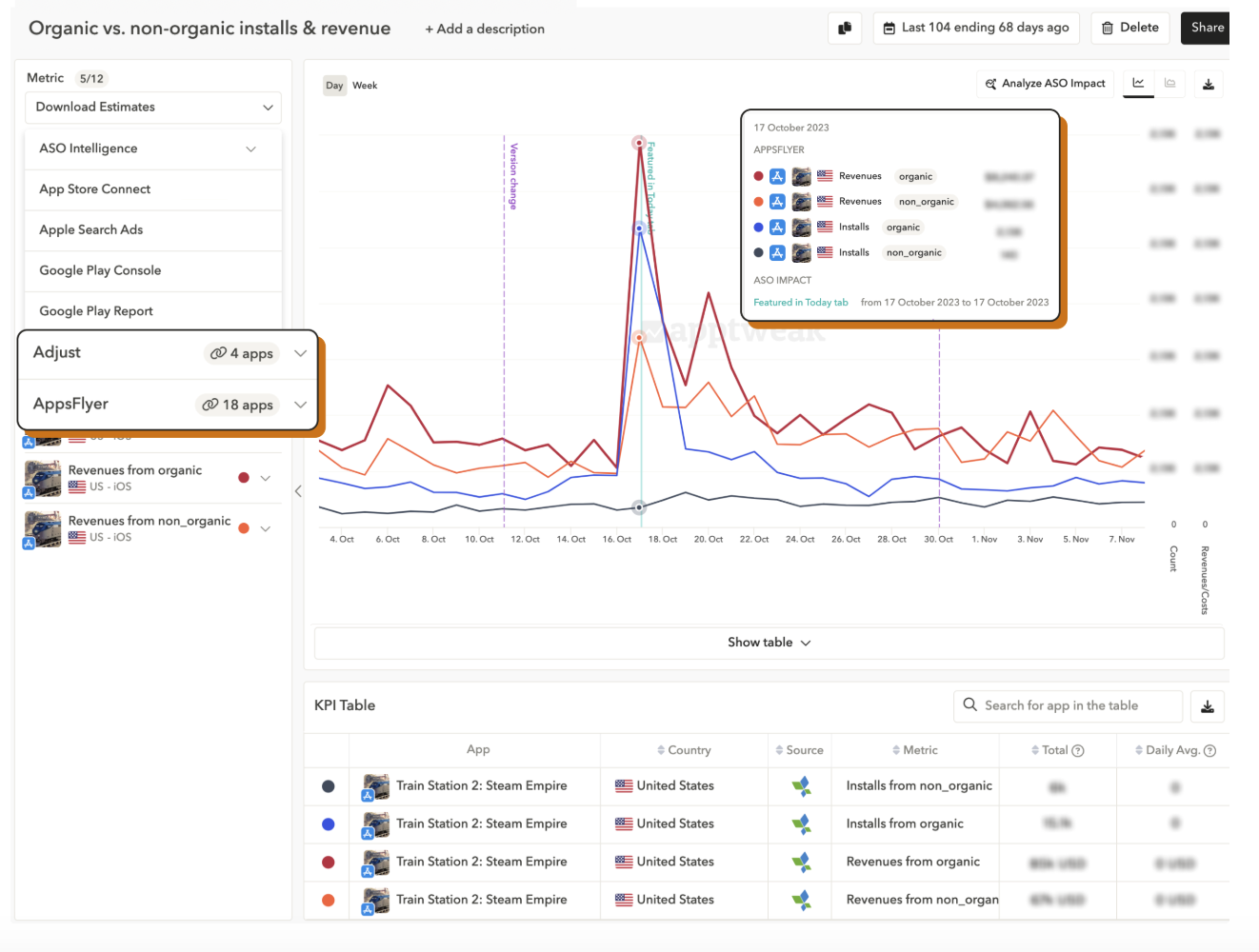1259x952 pixels.
Task: Click 'Revenues from organic' KPI table cell
Action: (x=913, y=863)
